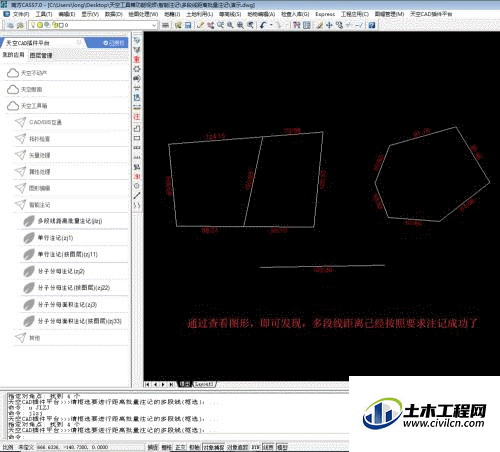Click the properties grid toolbar icon

307,25
